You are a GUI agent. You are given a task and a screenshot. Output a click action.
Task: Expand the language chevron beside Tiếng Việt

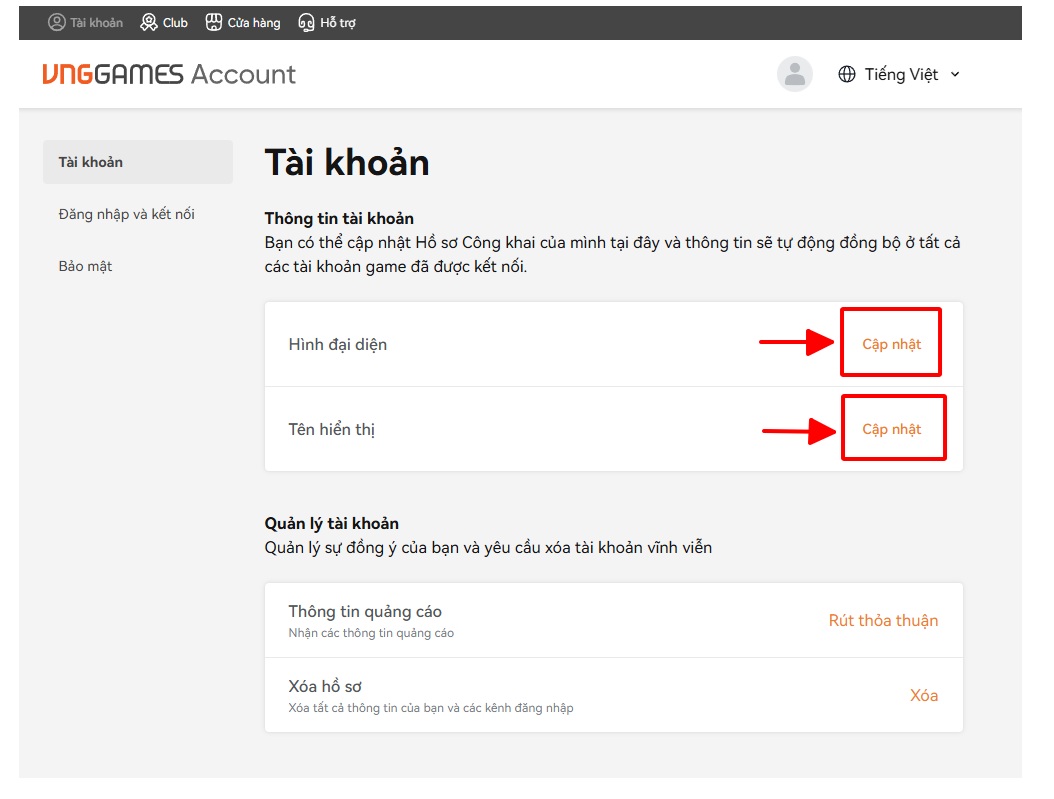pos(955,74)
